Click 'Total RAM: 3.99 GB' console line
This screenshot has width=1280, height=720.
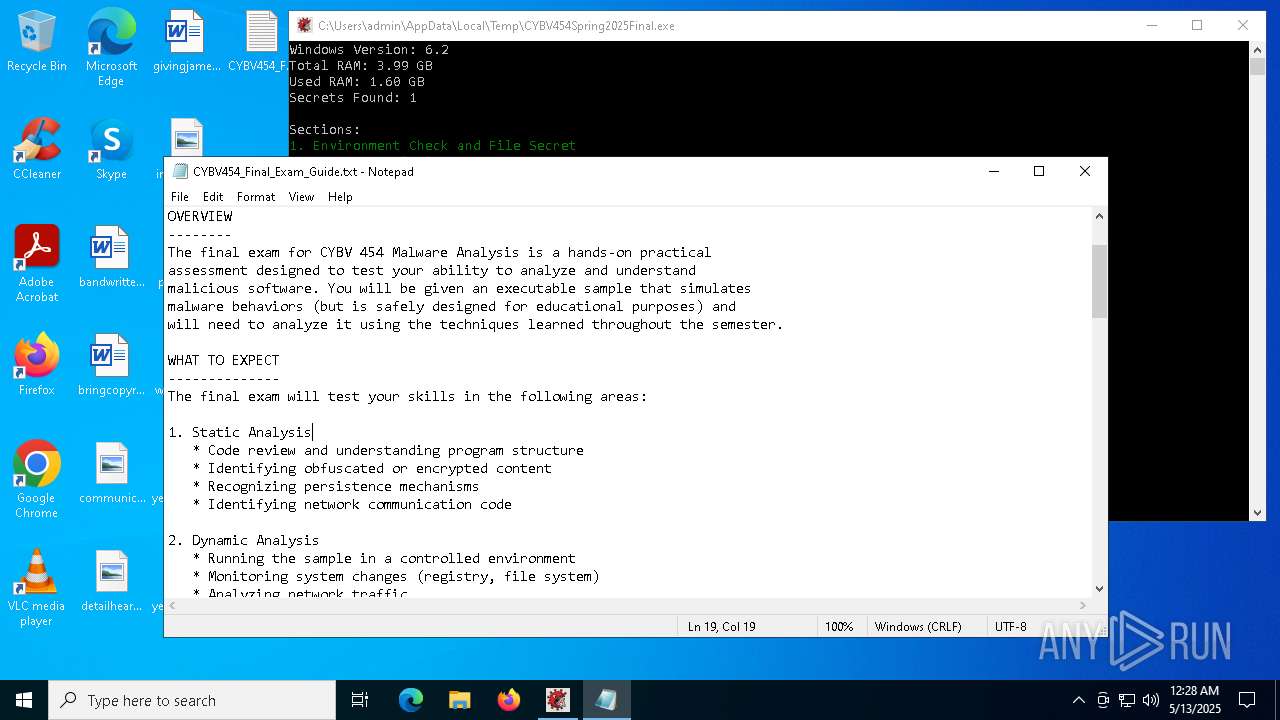click(361, 65)
